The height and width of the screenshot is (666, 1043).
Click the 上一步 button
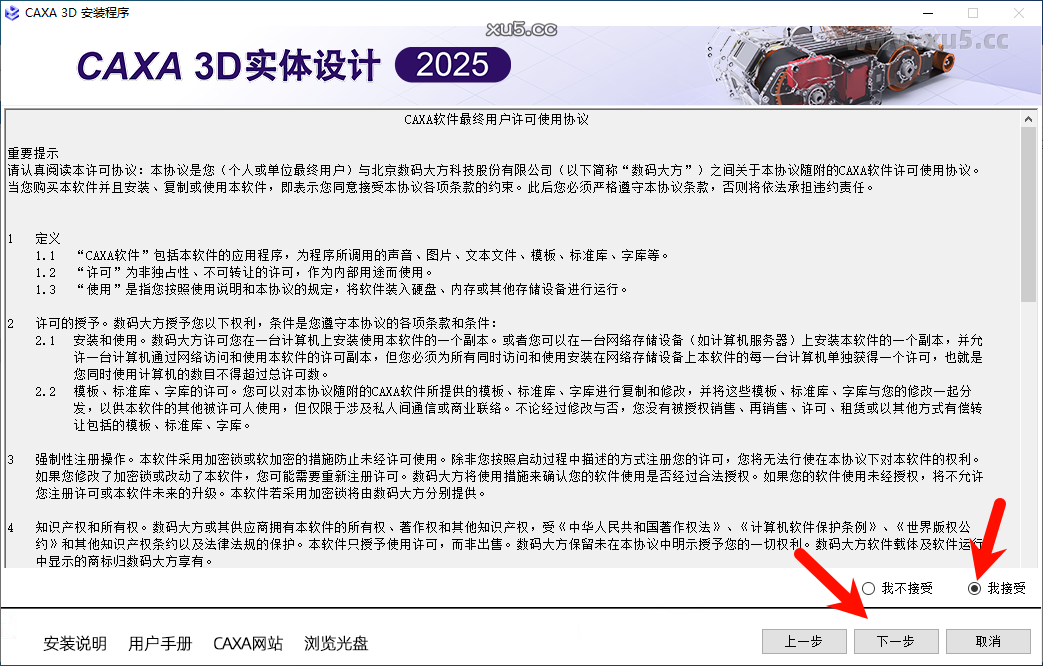pyautogui.click(x=804, y=641)
